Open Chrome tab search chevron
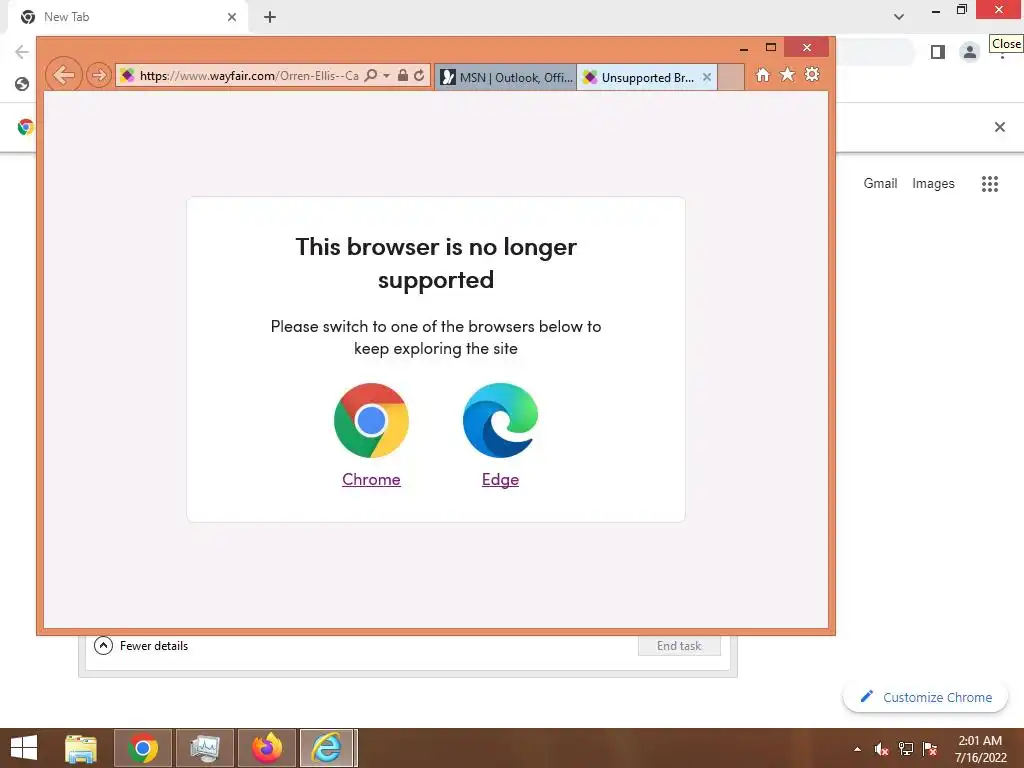The height and width of the screenshot is (768, 1024). coord(899,17)
